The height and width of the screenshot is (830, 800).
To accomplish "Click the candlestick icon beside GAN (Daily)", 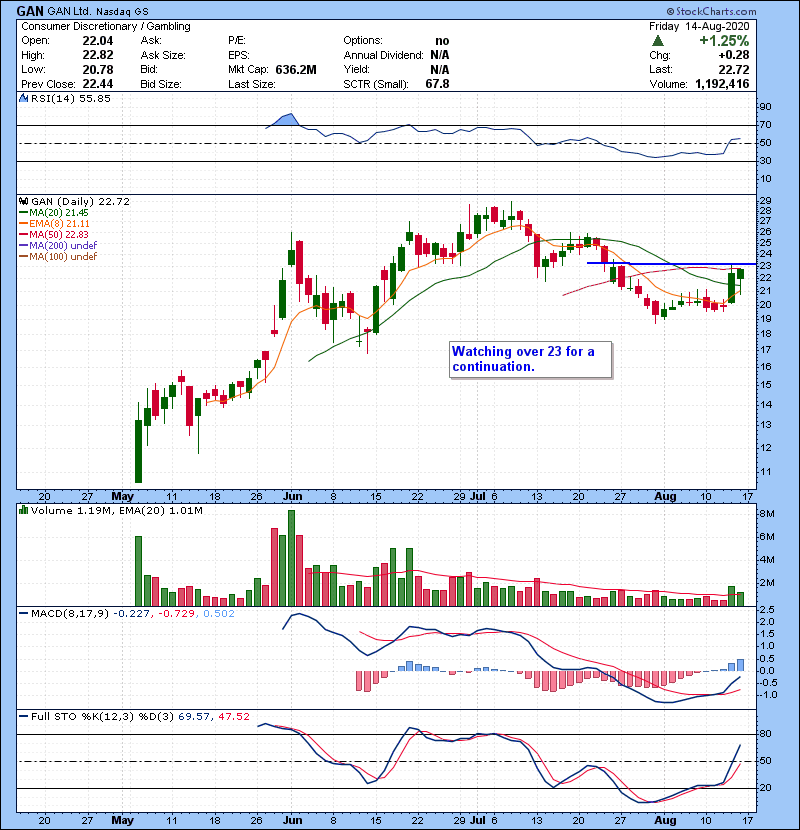I will click(23, 201).
